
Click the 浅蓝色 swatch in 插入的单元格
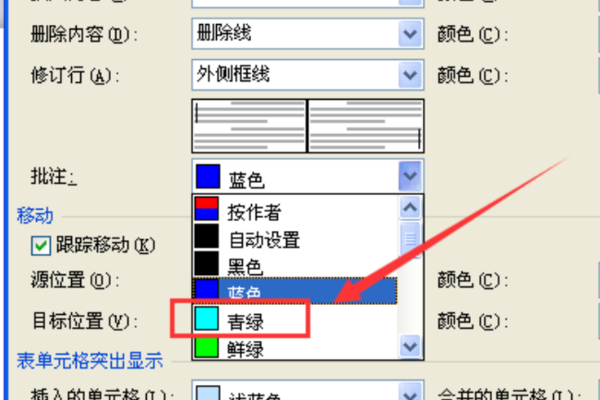[x=208, y=393]
